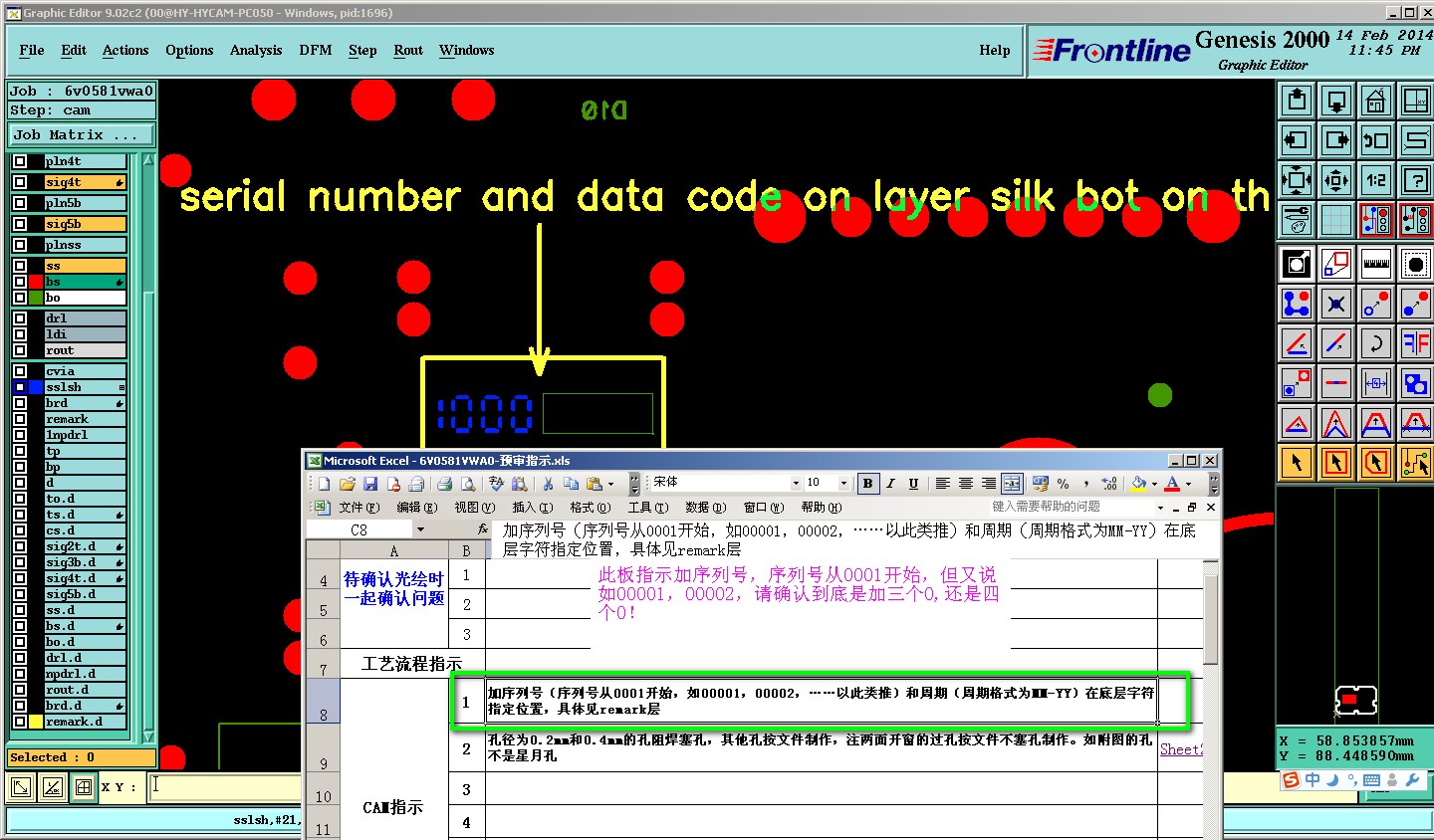The width and height of the screenshot is (1434, 840).
Task: Open the Rout menu
Action: 408,50
